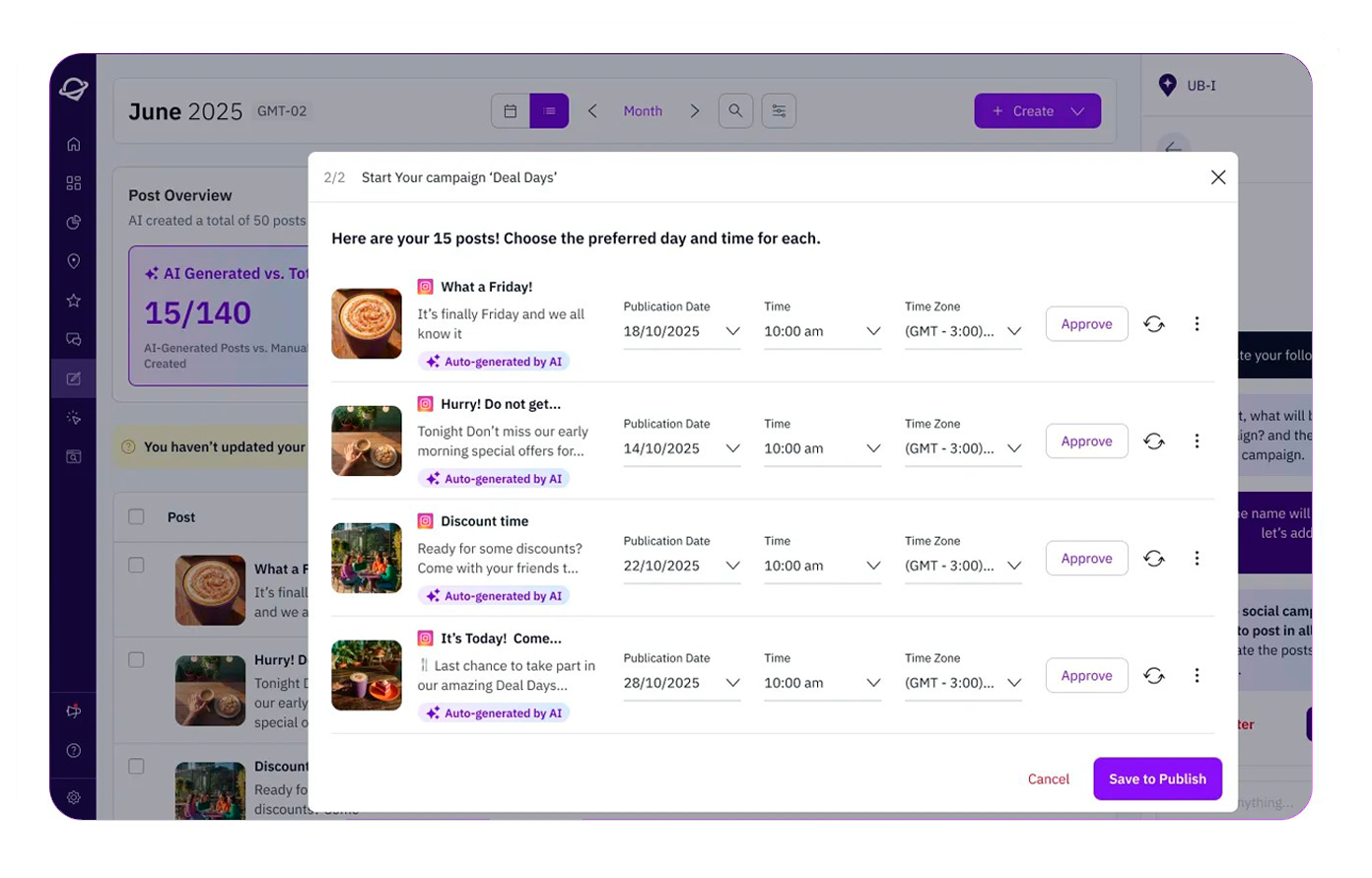
Task: Check the box for the first post row
Action: coord(136,566)
